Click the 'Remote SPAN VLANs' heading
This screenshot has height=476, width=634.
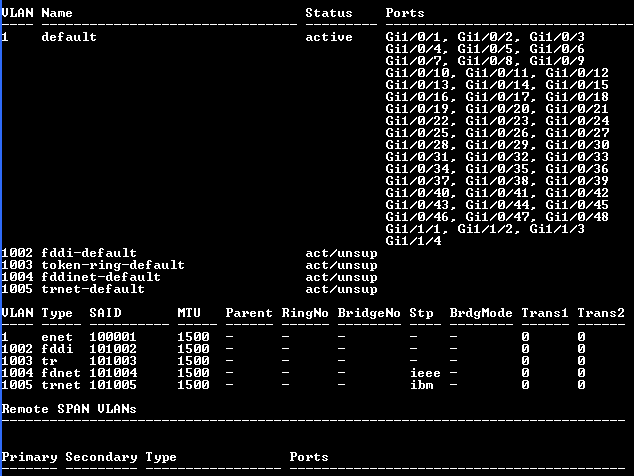click(x=69, y=409)
